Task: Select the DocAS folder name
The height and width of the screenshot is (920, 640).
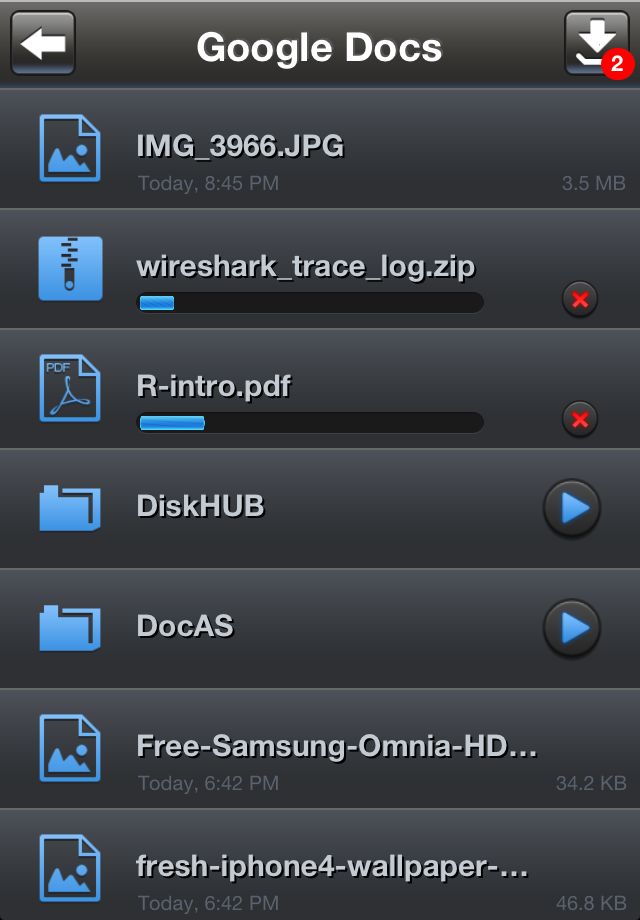Action: coord(185,626)
